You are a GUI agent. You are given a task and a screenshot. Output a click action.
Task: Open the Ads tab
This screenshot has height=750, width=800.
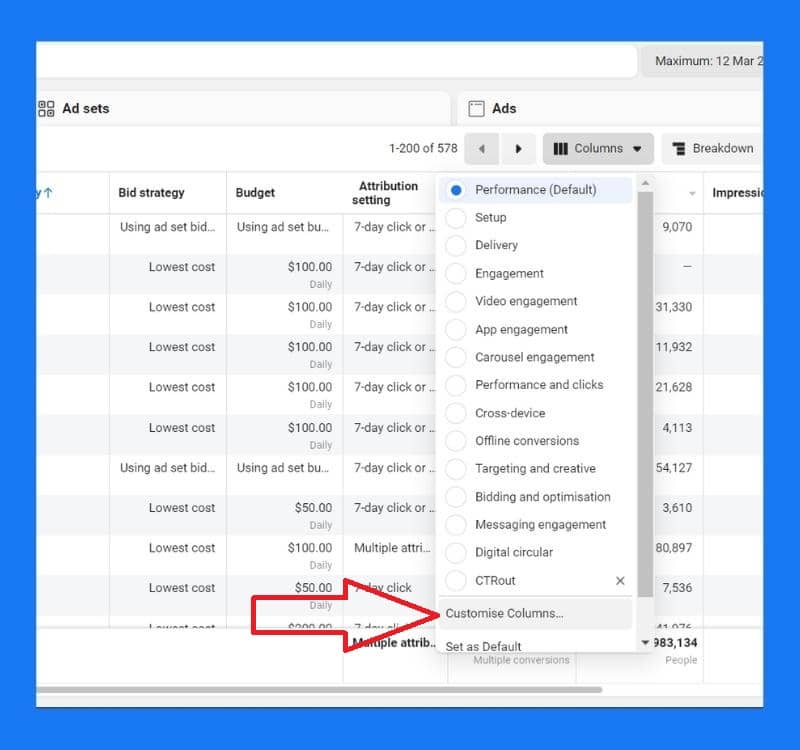point(610,108)
